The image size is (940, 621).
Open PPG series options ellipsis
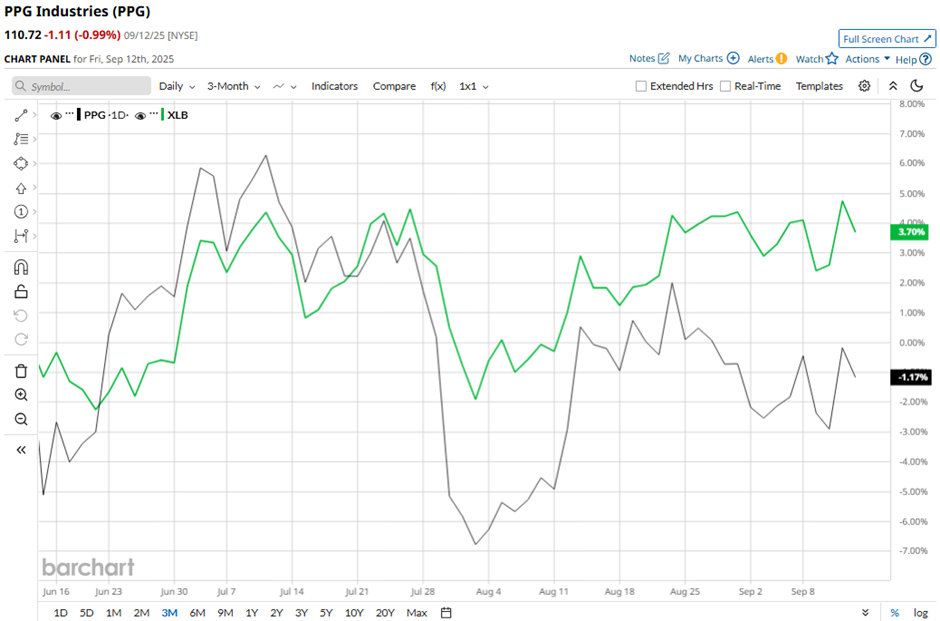(70, 114)
